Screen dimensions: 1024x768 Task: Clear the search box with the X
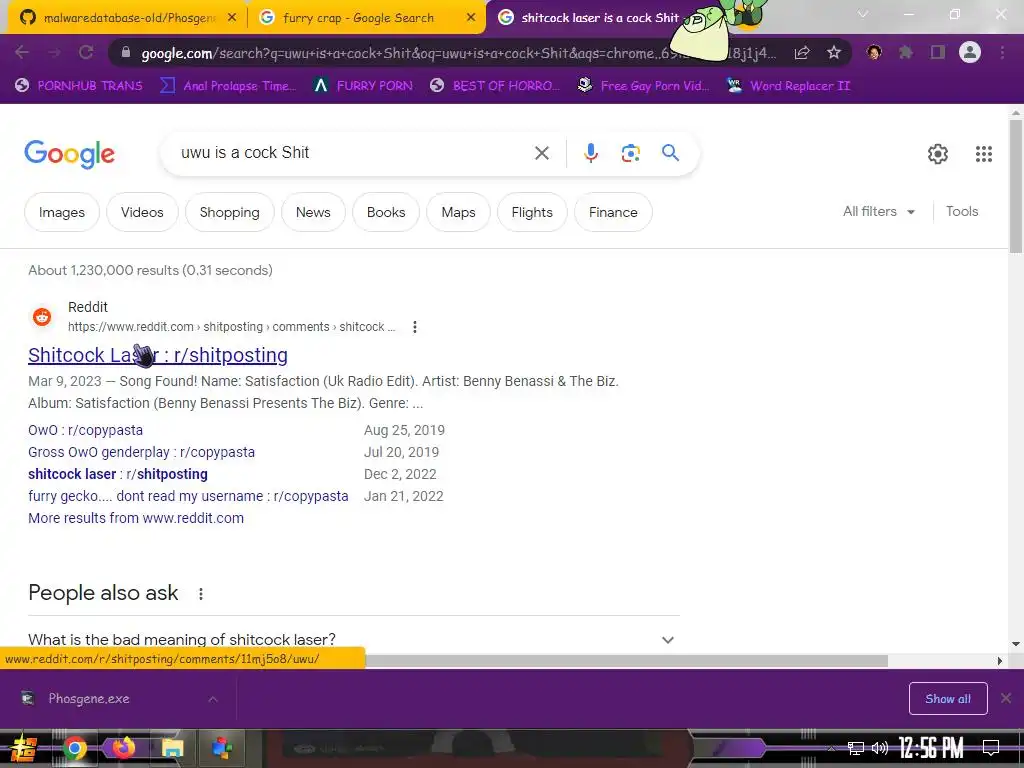541,153
